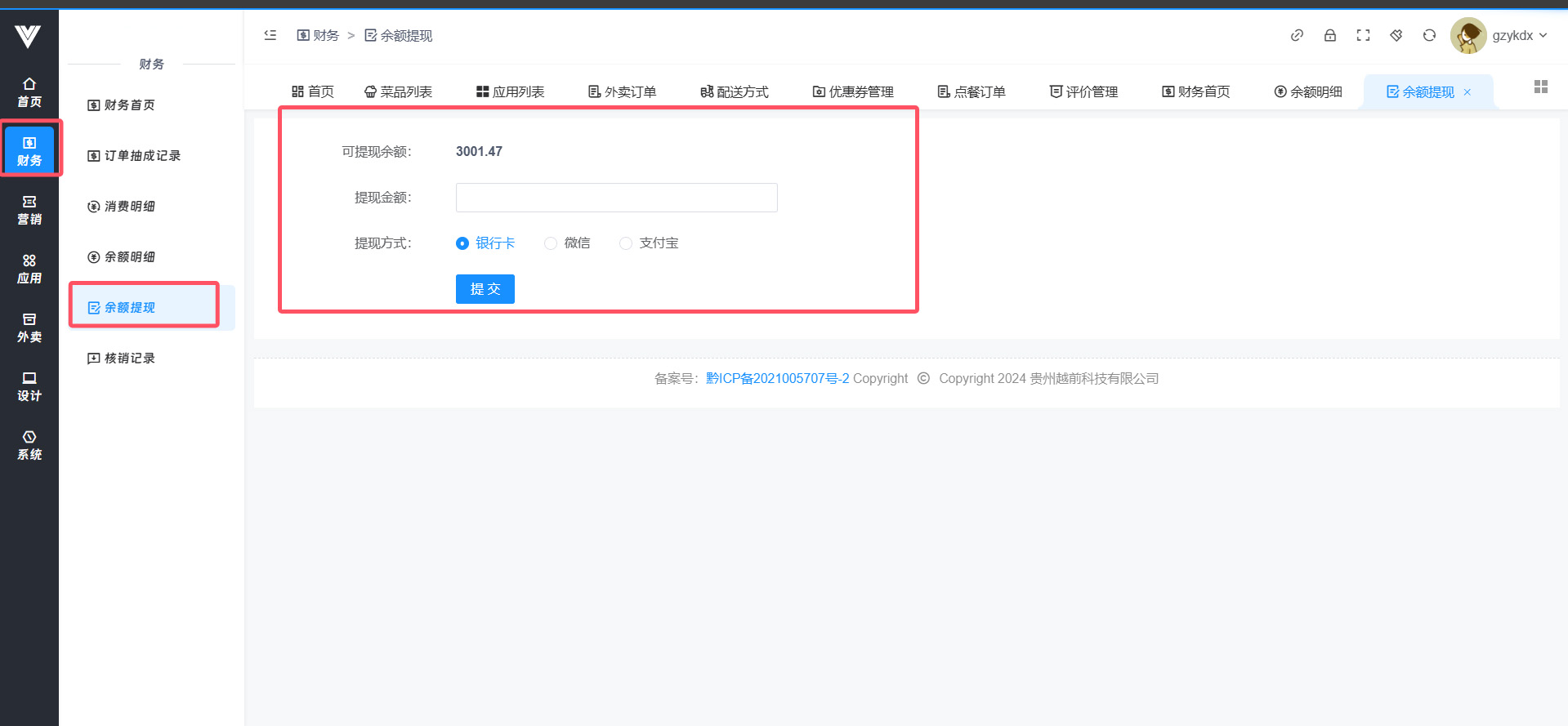The width and height of the screenshot is (1568, 726).
Task: Click the link icon in top header
Action: click(1297, 35)
